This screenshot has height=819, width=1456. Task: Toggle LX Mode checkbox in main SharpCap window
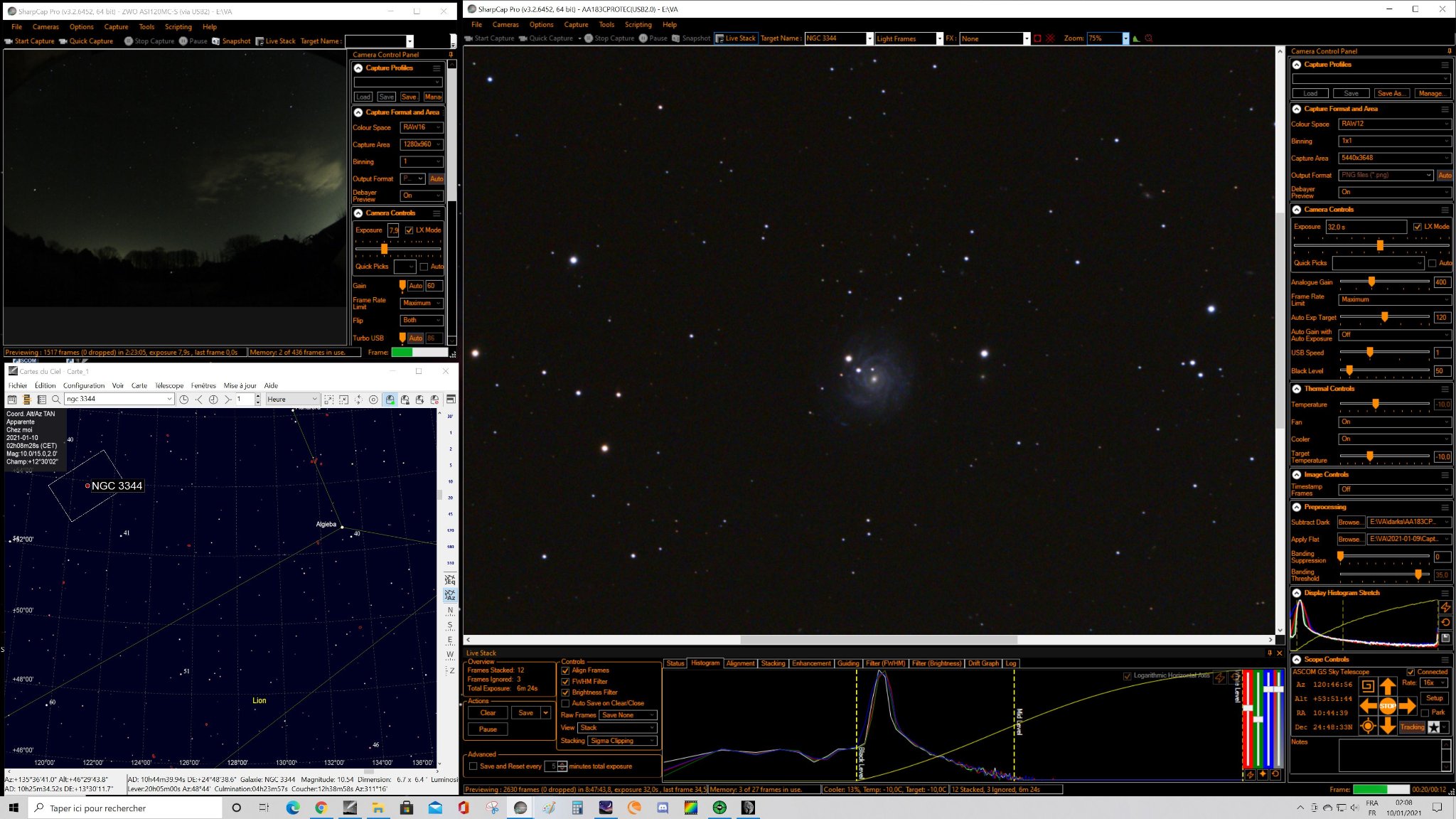point(1418,227)
